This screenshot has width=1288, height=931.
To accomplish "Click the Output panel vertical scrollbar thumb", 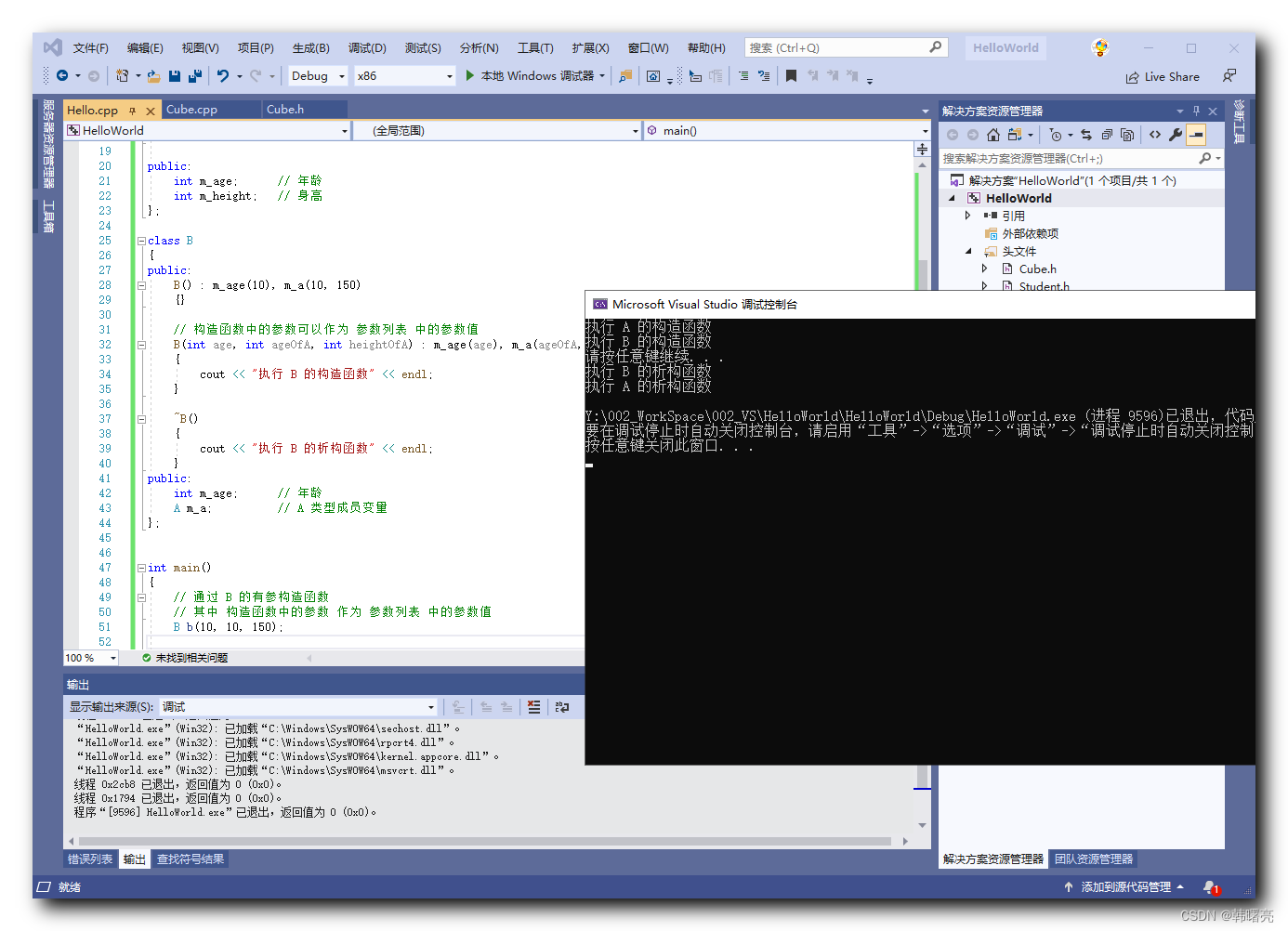I will point(922,777).
